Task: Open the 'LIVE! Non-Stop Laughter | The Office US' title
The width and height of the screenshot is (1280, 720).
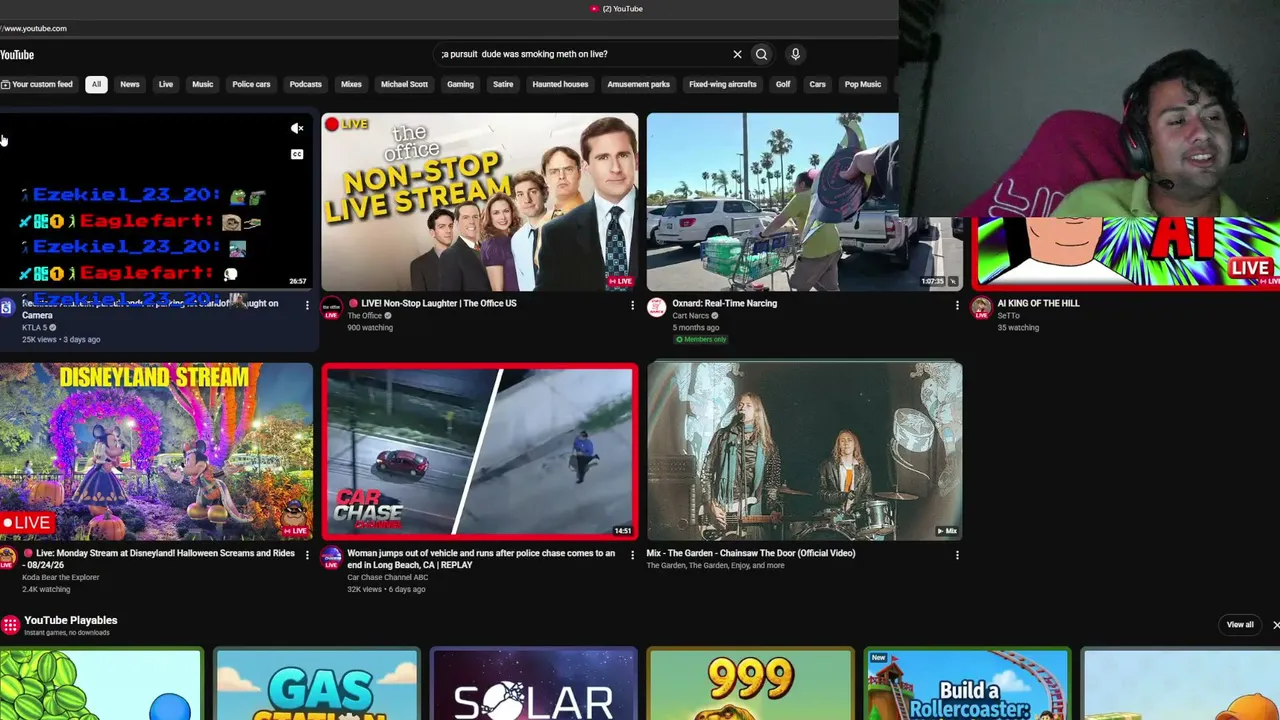Action: click(432, 303)
